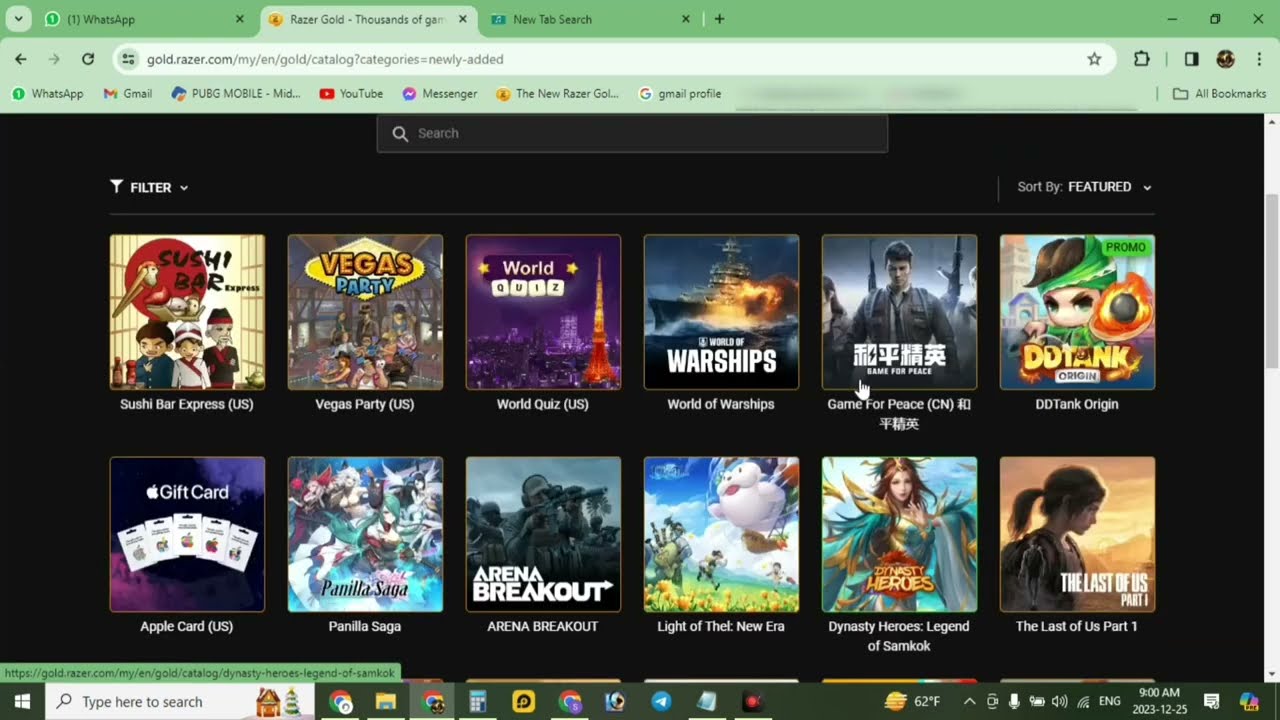Click the address bar URL

[x=325, y=59]
